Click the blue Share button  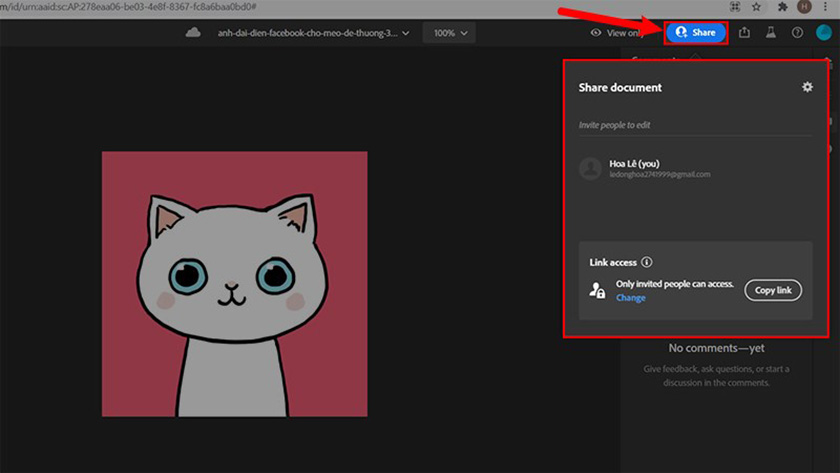[696, 32]
